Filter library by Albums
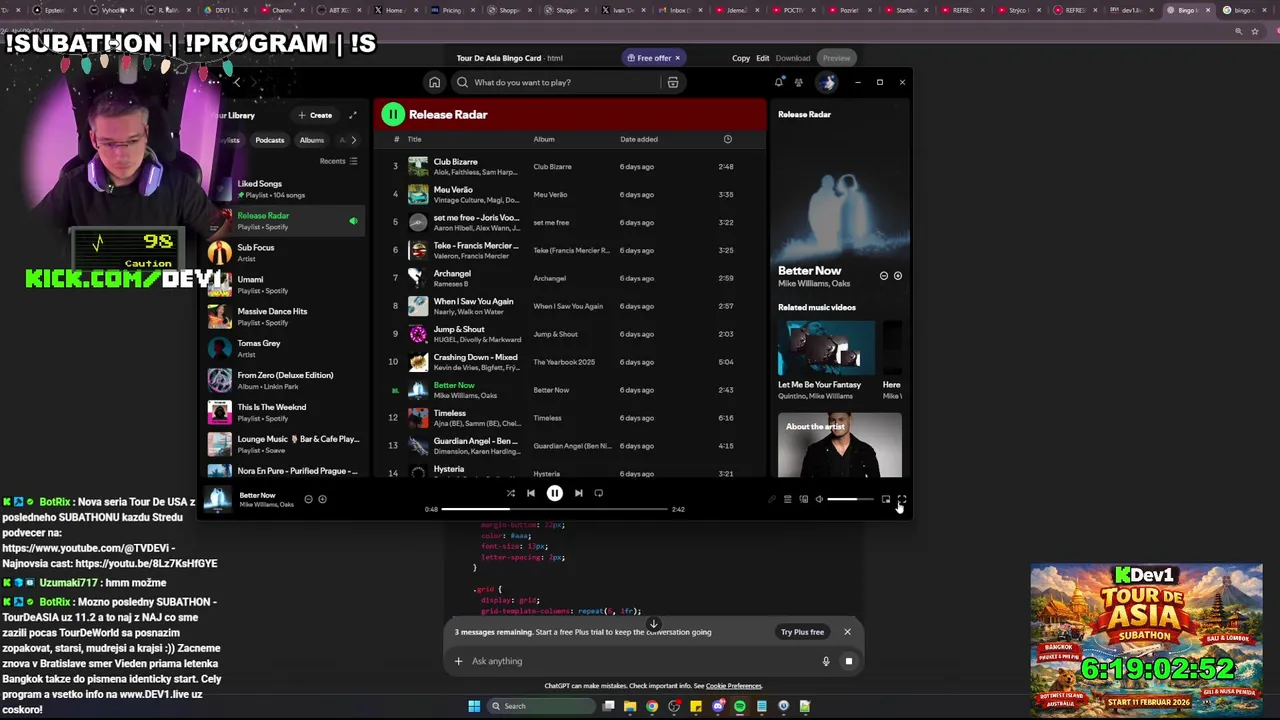 [312, 140]
